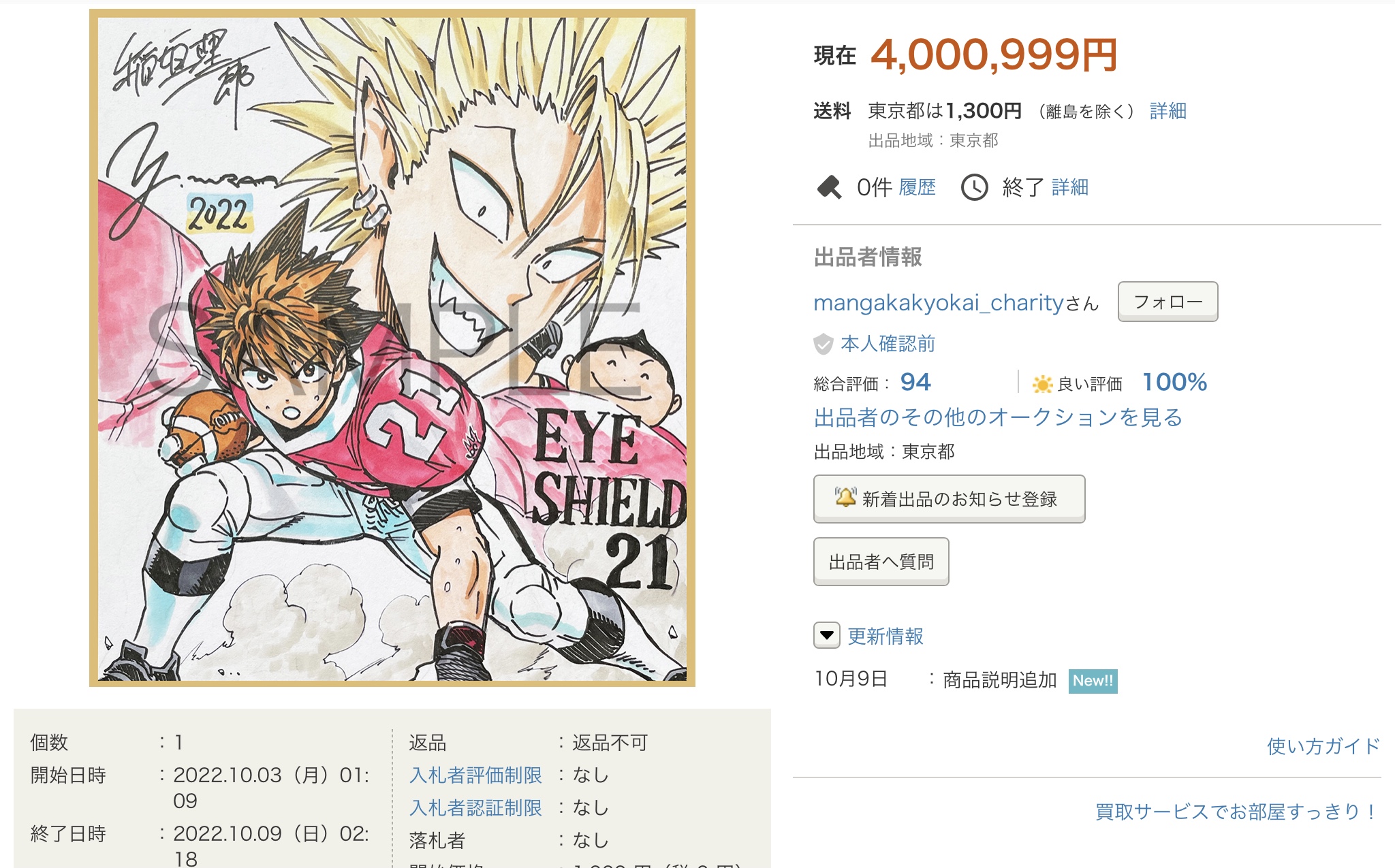Click the bid gavel icon
This screenshot has height=868, width=1395.
(x=829, y=187)
